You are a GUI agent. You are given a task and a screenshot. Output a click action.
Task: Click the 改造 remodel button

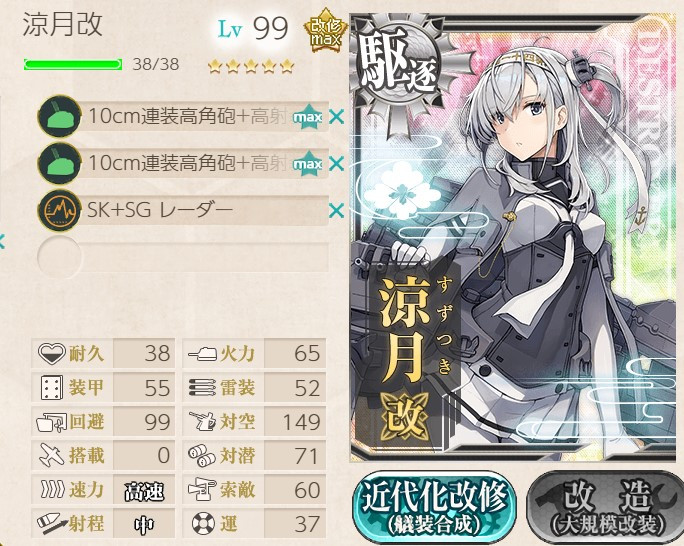pos(607,507)
